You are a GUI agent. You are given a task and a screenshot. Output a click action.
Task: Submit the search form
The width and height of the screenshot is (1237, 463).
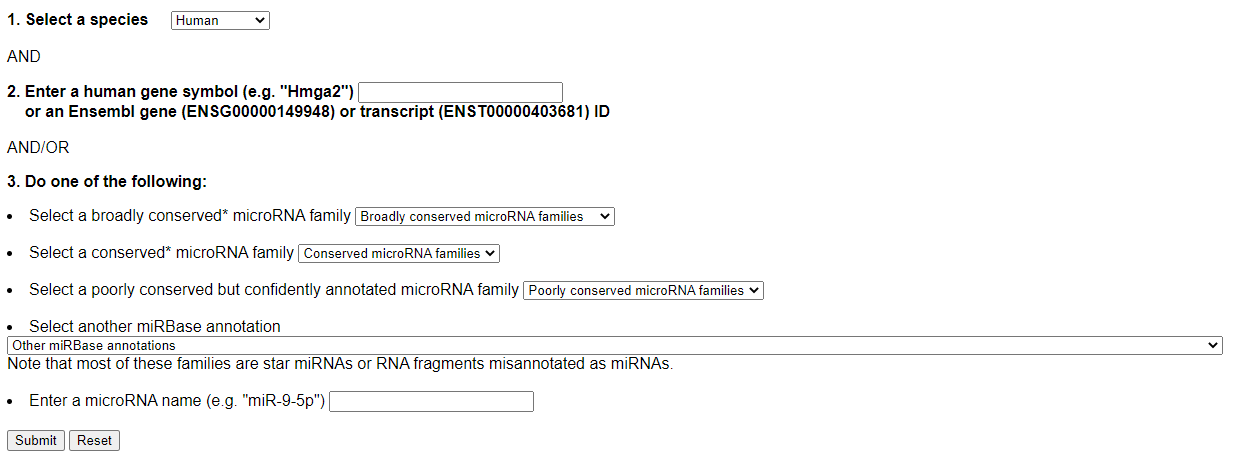point(36,440)
